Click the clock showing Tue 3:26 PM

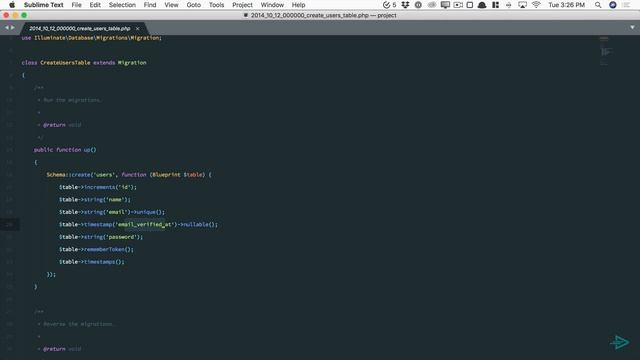tap(567, 5)
